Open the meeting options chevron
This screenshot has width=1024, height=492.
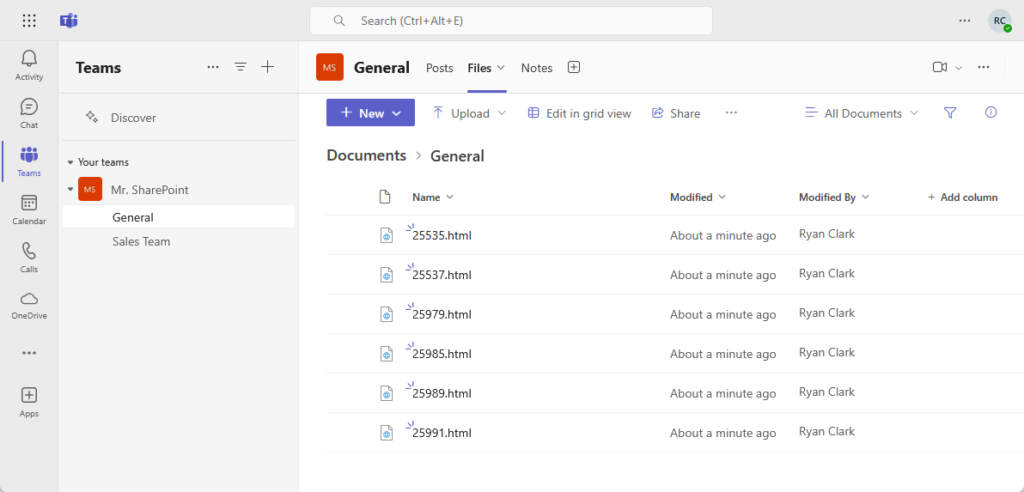[x=959, y=67]
